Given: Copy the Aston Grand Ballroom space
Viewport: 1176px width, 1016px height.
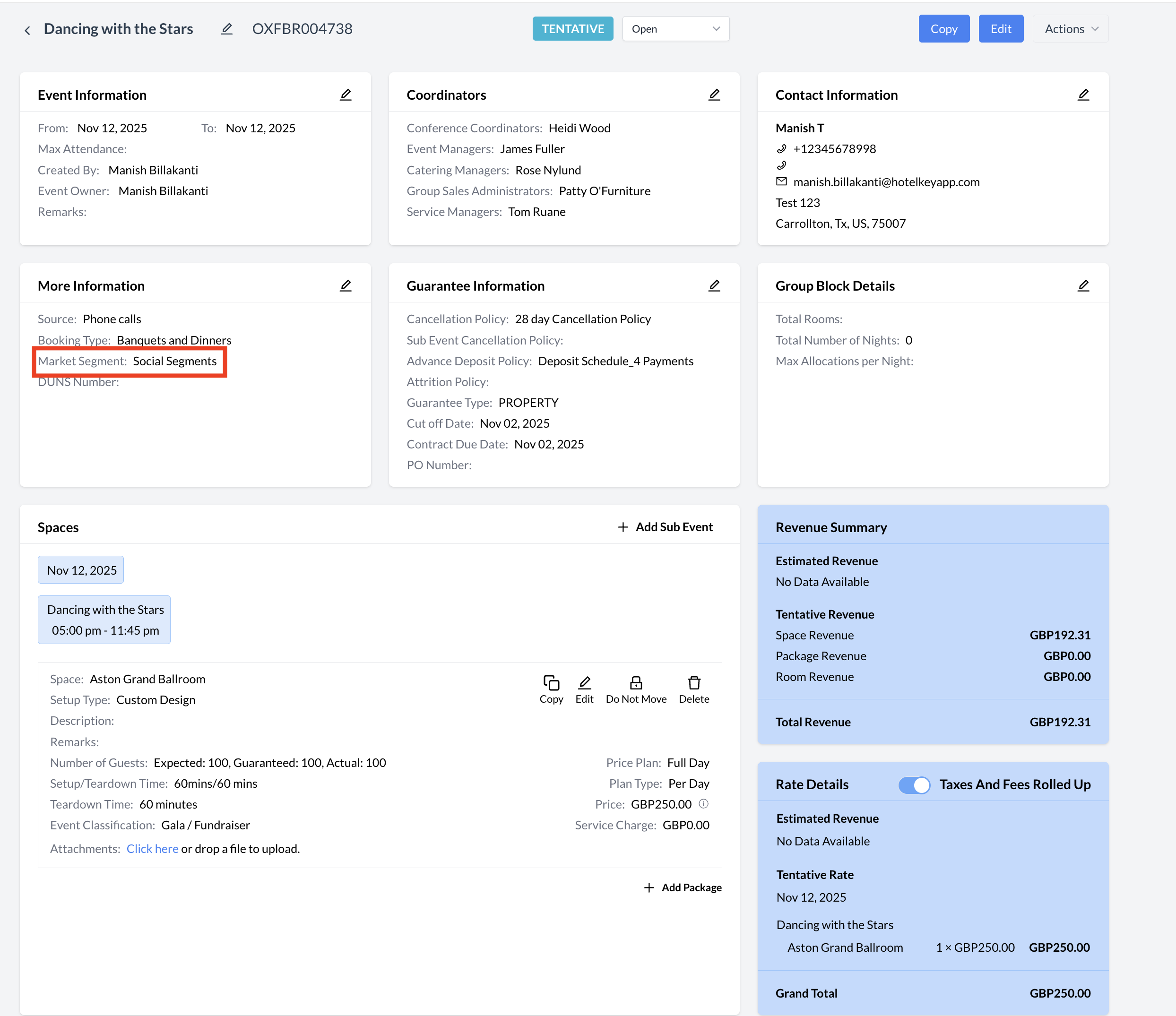Looking at the screenshot, I should [x=551, y=689].
